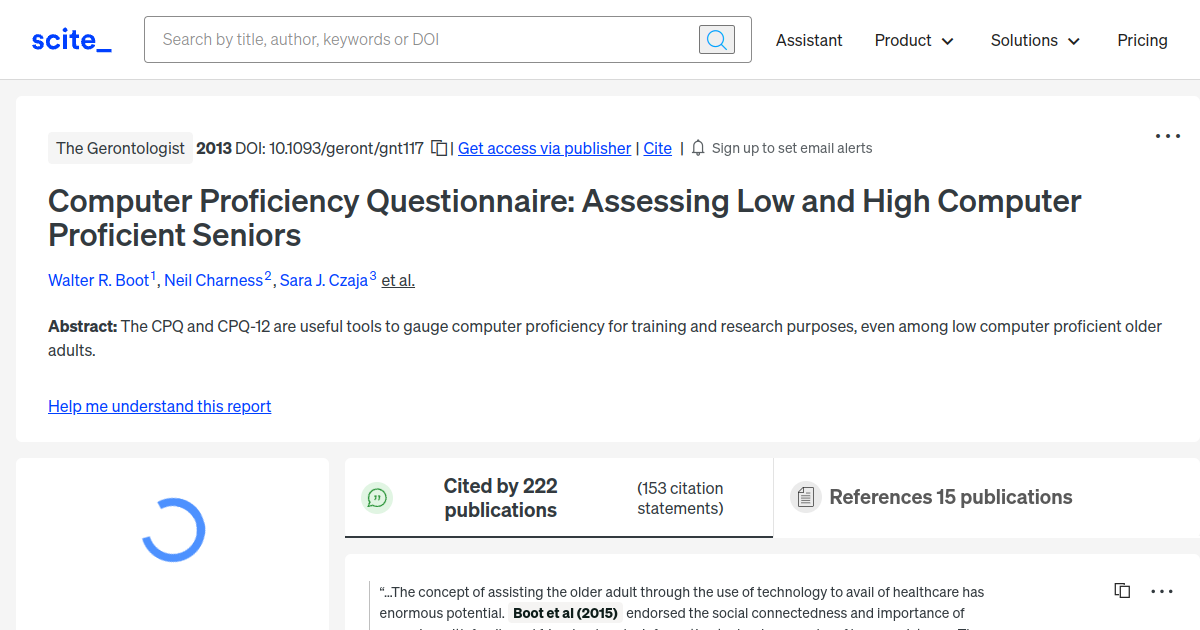The image size is (1200, 630).
Task: Switch to the References 15 publications tab
Action: tap(950, 496)
